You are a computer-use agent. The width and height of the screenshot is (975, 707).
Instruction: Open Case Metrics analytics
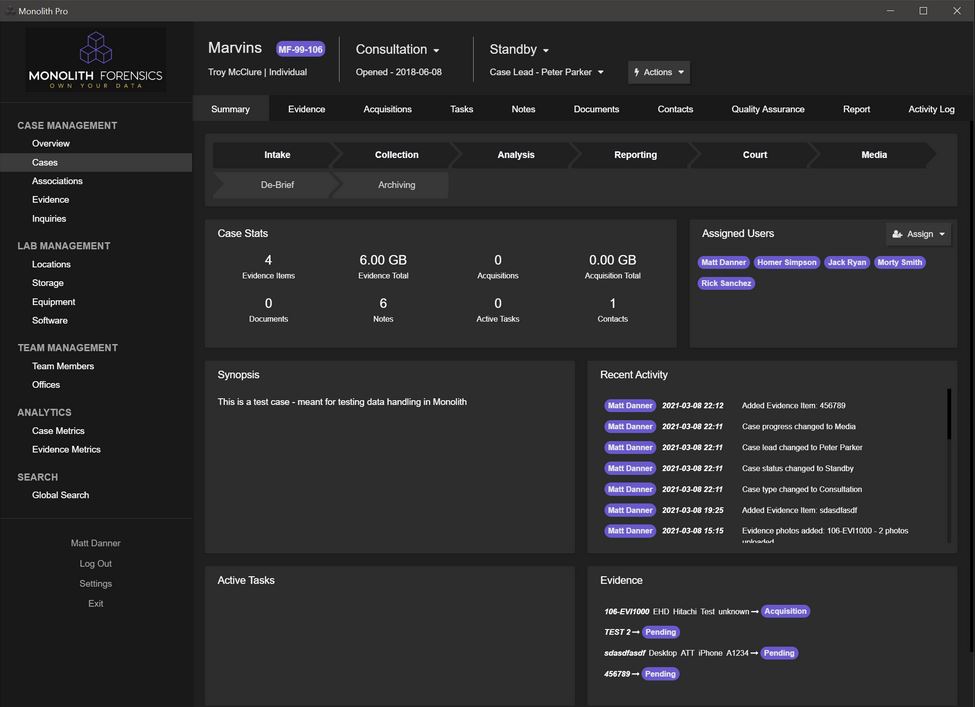pyautogui.click(x=58, y=431)
